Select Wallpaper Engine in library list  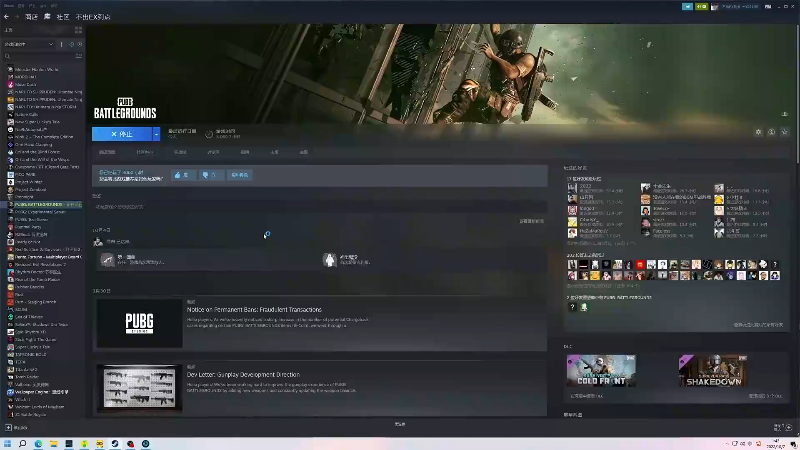tap(43, 392)
